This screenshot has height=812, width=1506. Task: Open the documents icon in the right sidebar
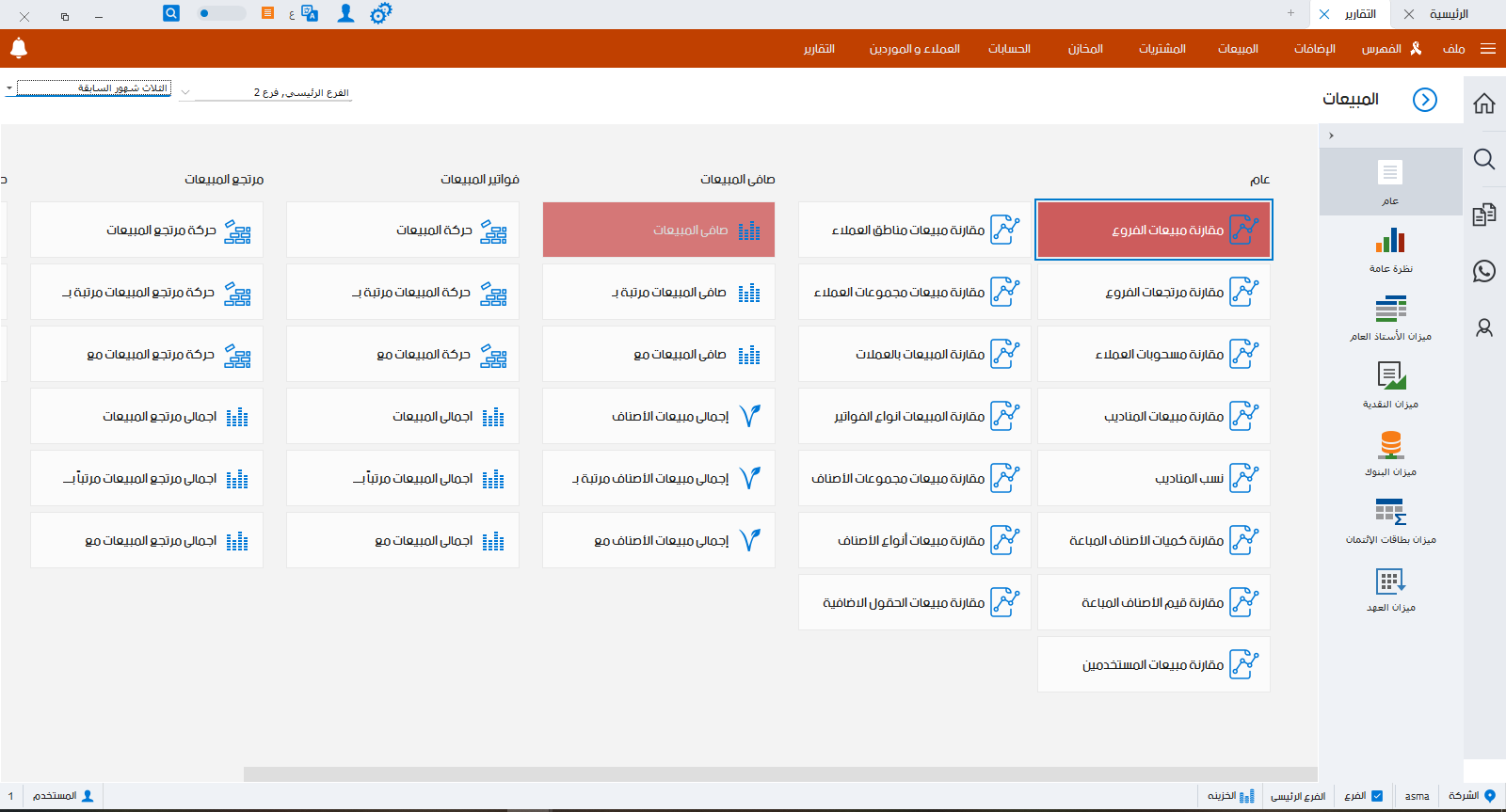click(1484, 215)
